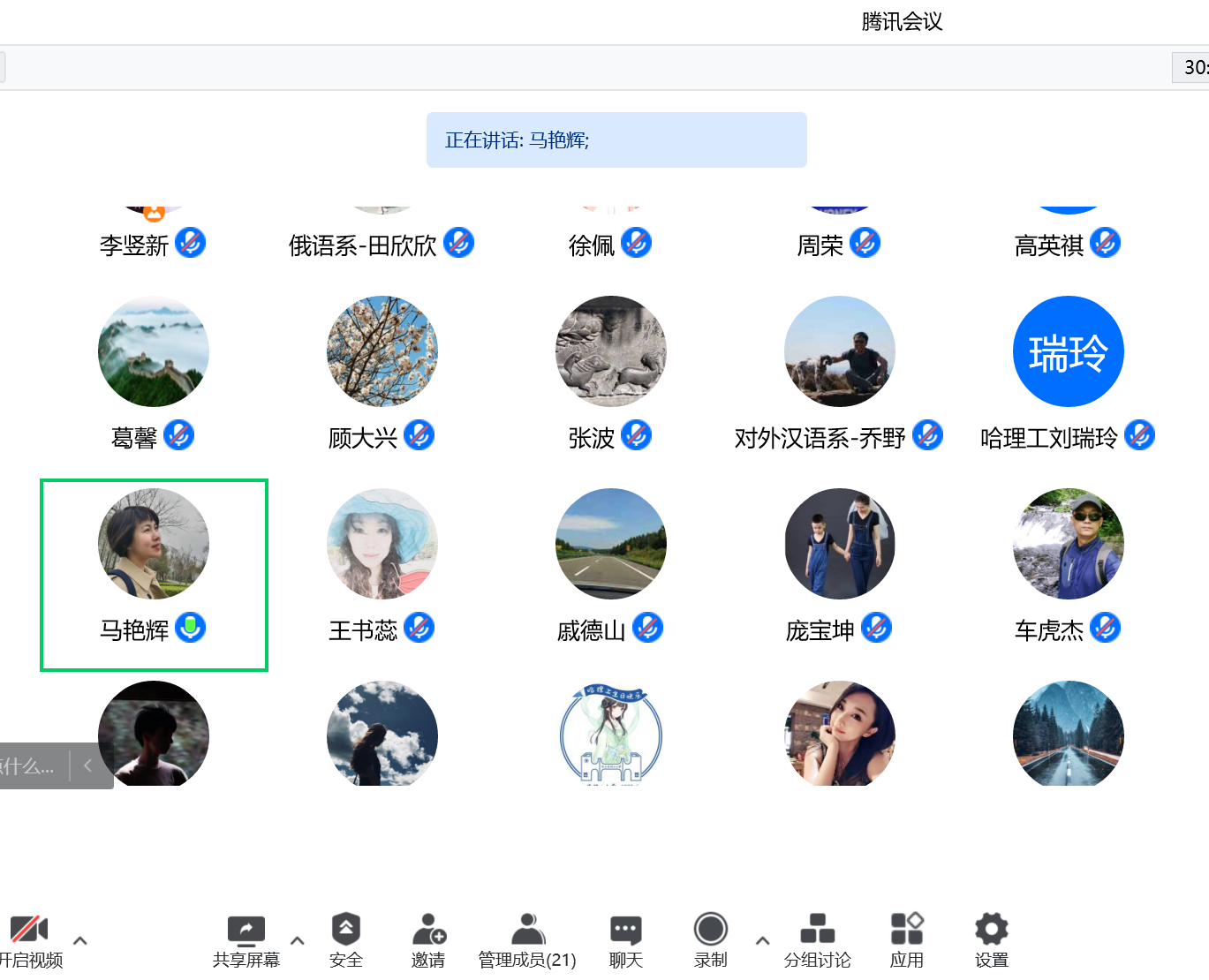Click the speaking banner 正在讲话: 马艳辉

click(x=616, y=139)
